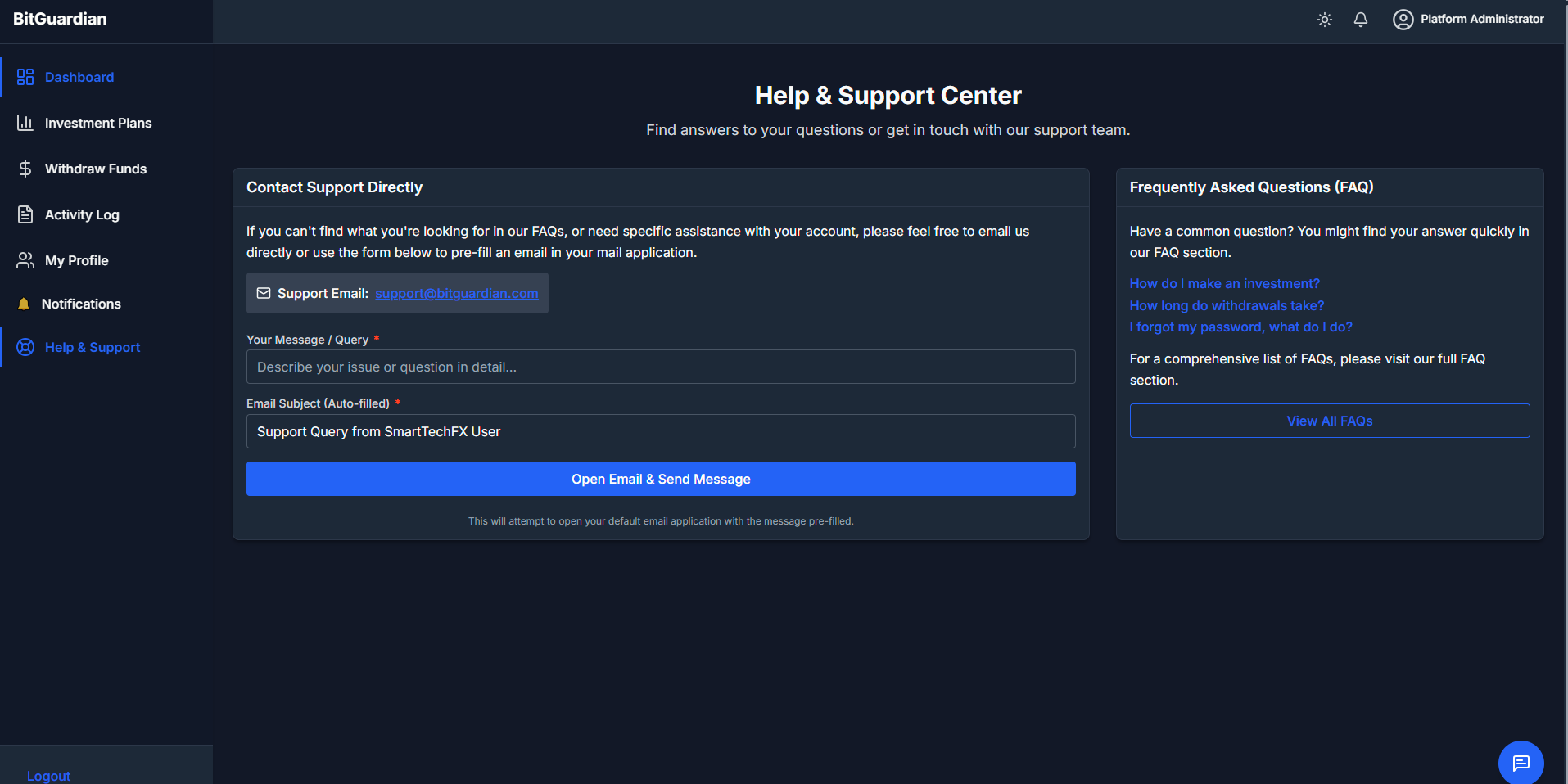Go to the Investment Plans menu item
Image resolution: width=1568 pixels, height=784 pixels.
point(98,123)
